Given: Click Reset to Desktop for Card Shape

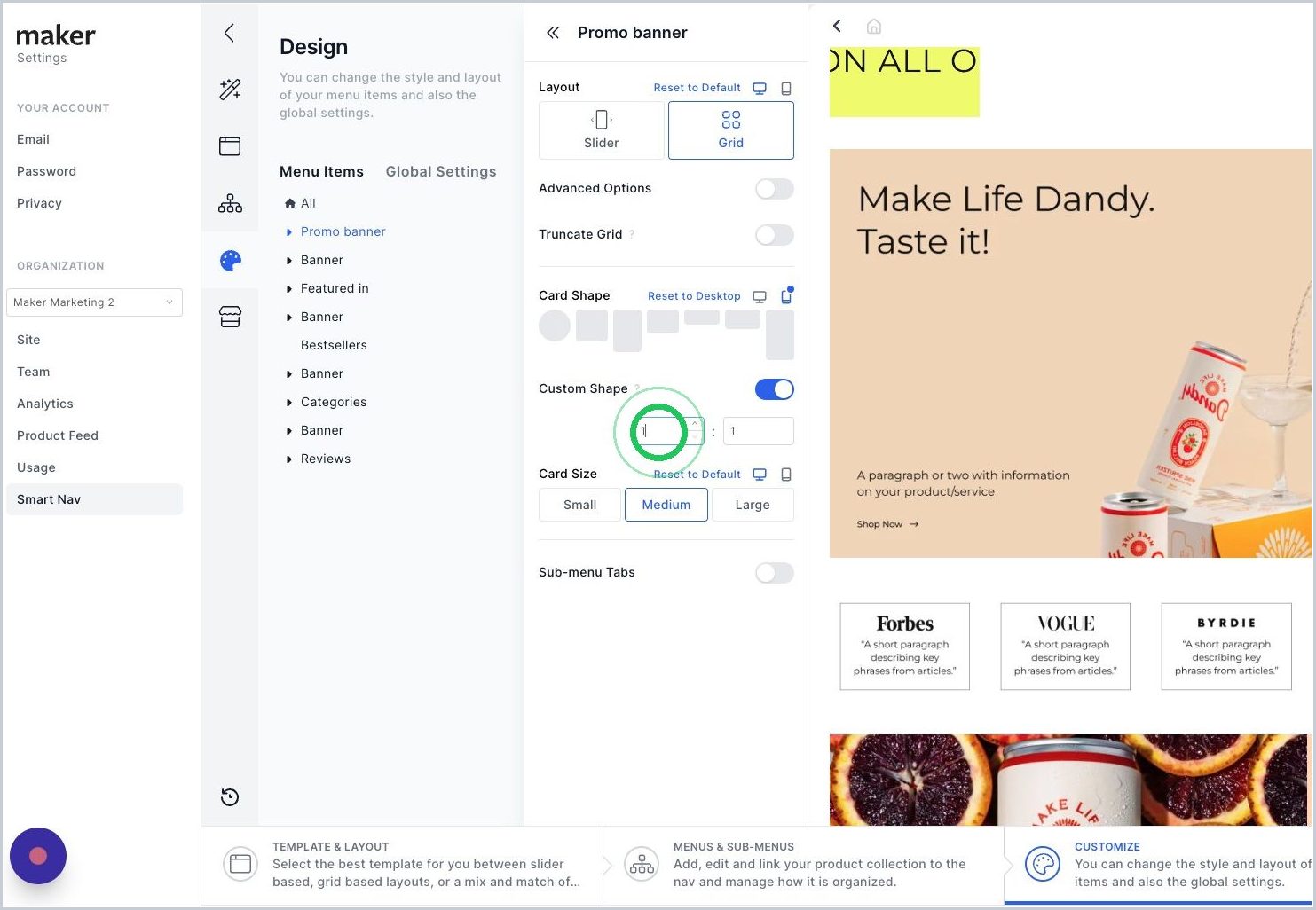Looking at the screenshot, I should (x=694, y=296).
